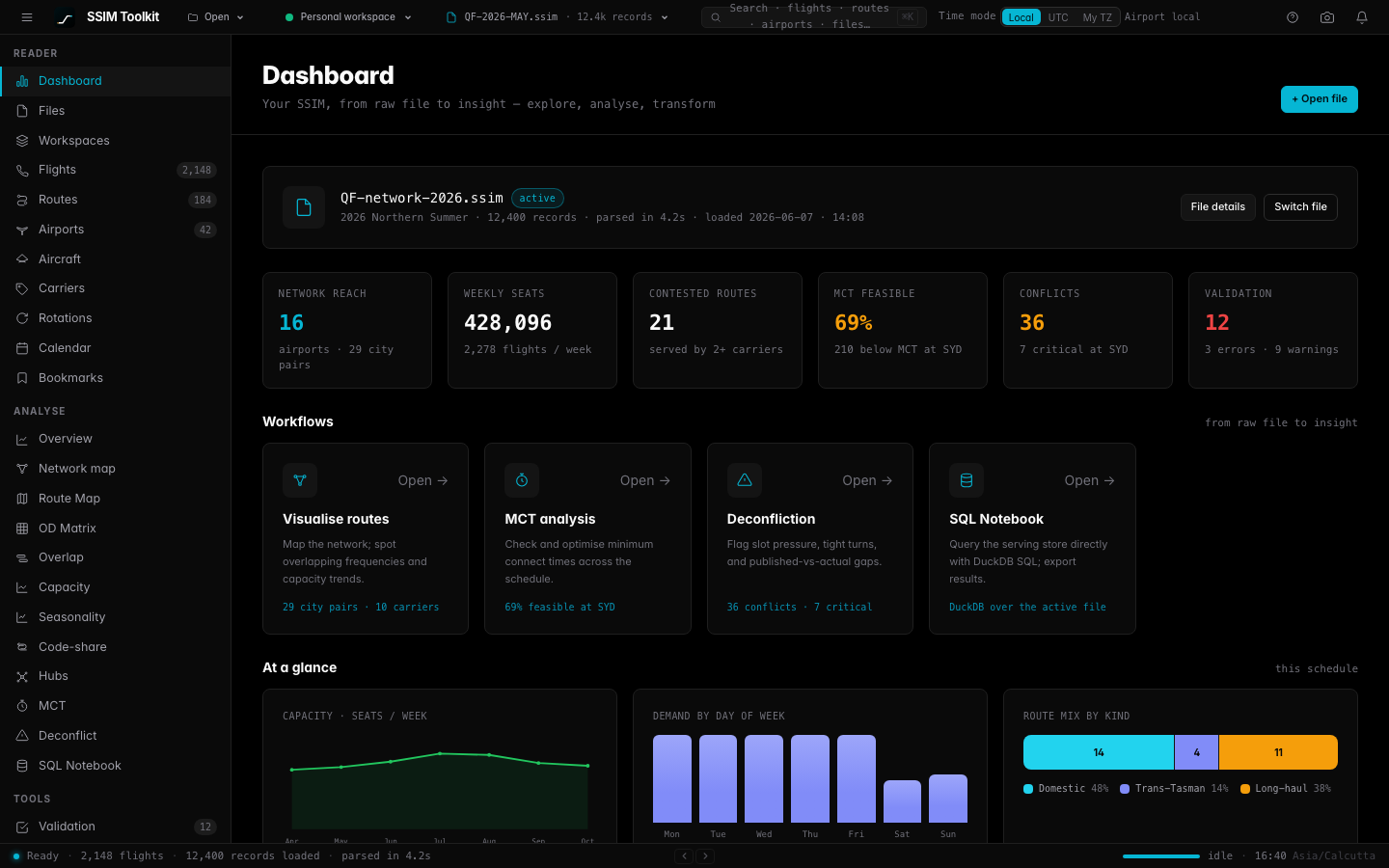Viewport: 1389px width, 868px height.
Task: Click the previous arrow in status bar
Action: coord(684,855)
